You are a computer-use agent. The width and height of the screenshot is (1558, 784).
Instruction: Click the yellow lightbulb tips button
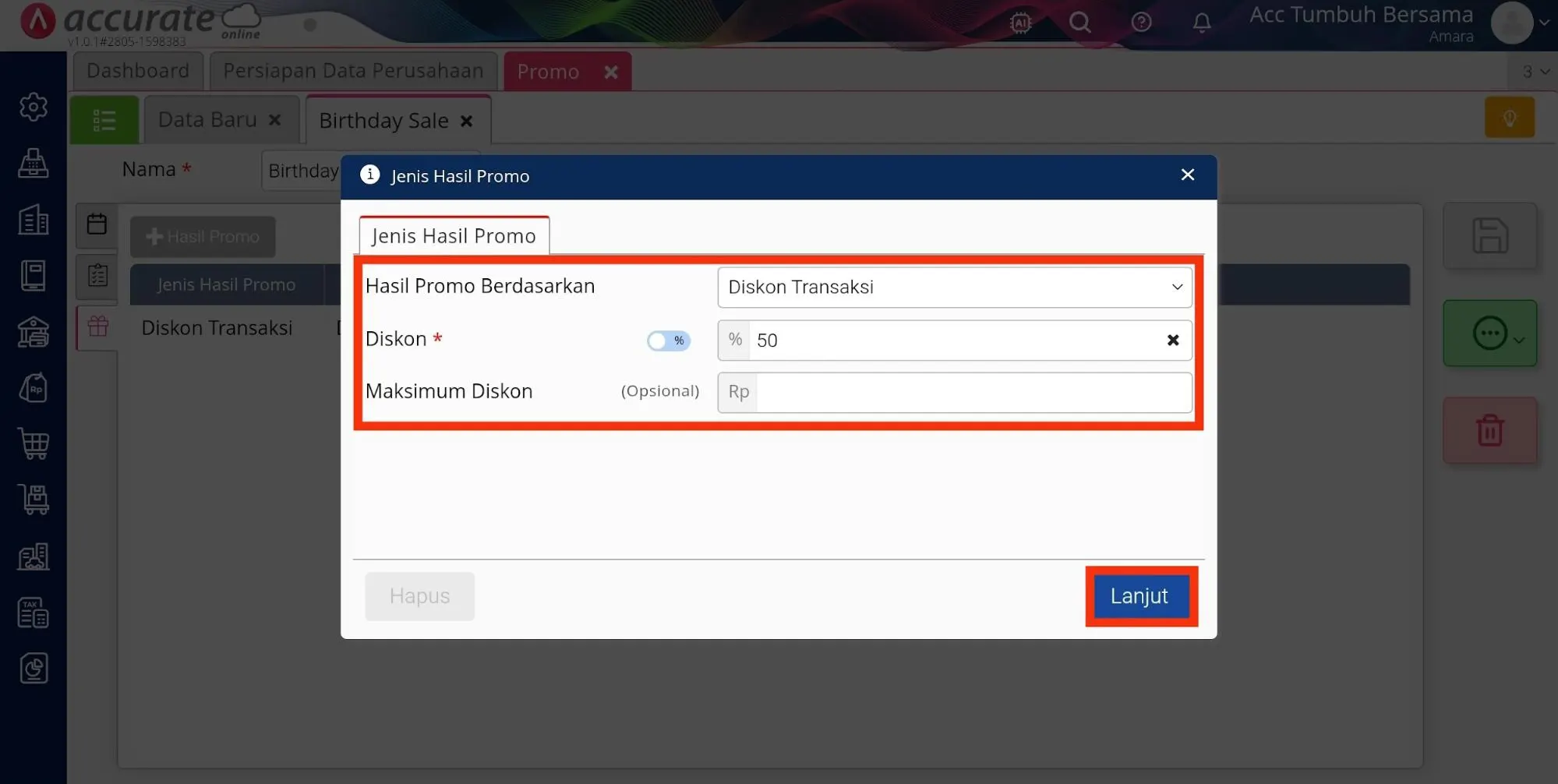click(x=1510, y=118)
